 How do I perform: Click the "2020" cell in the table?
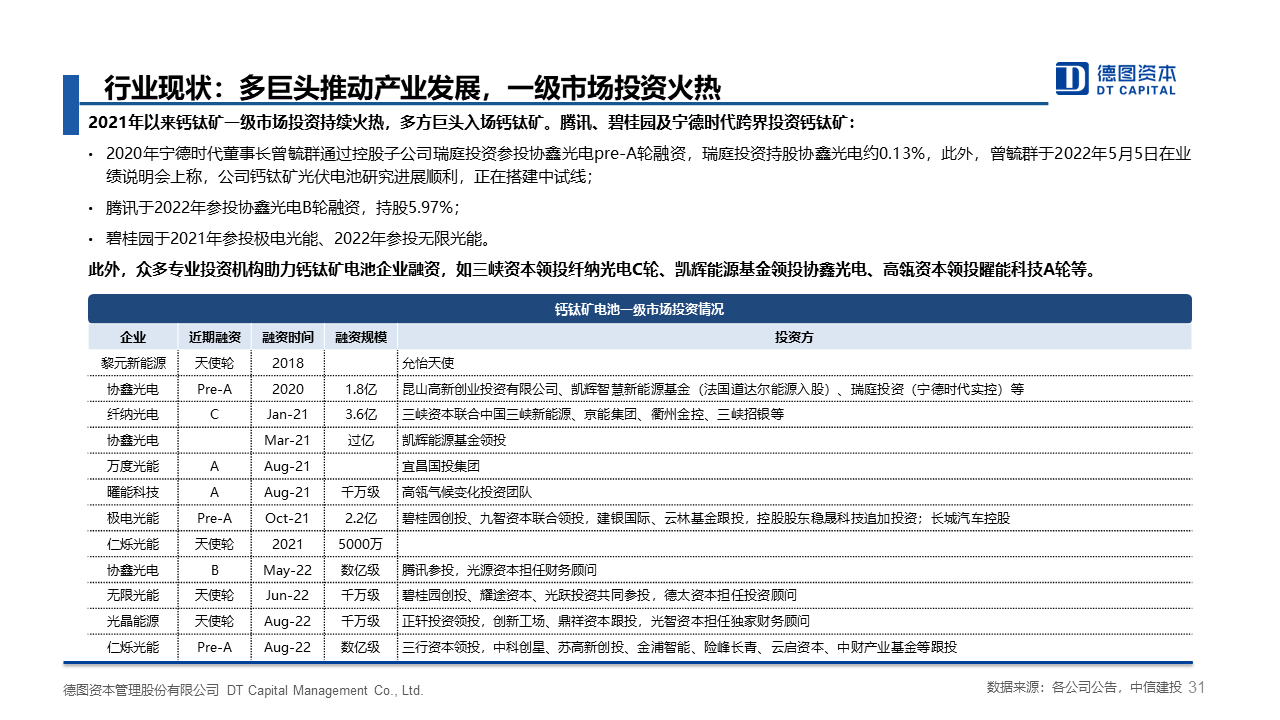(288, 389)
